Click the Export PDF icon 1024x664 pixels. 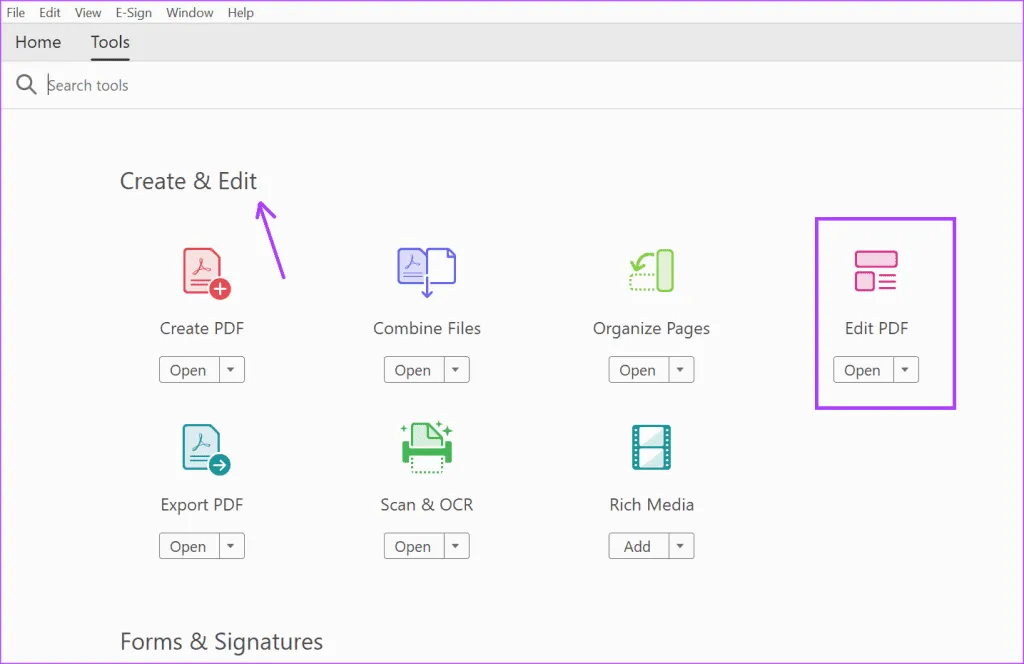(x=205, y=448)
